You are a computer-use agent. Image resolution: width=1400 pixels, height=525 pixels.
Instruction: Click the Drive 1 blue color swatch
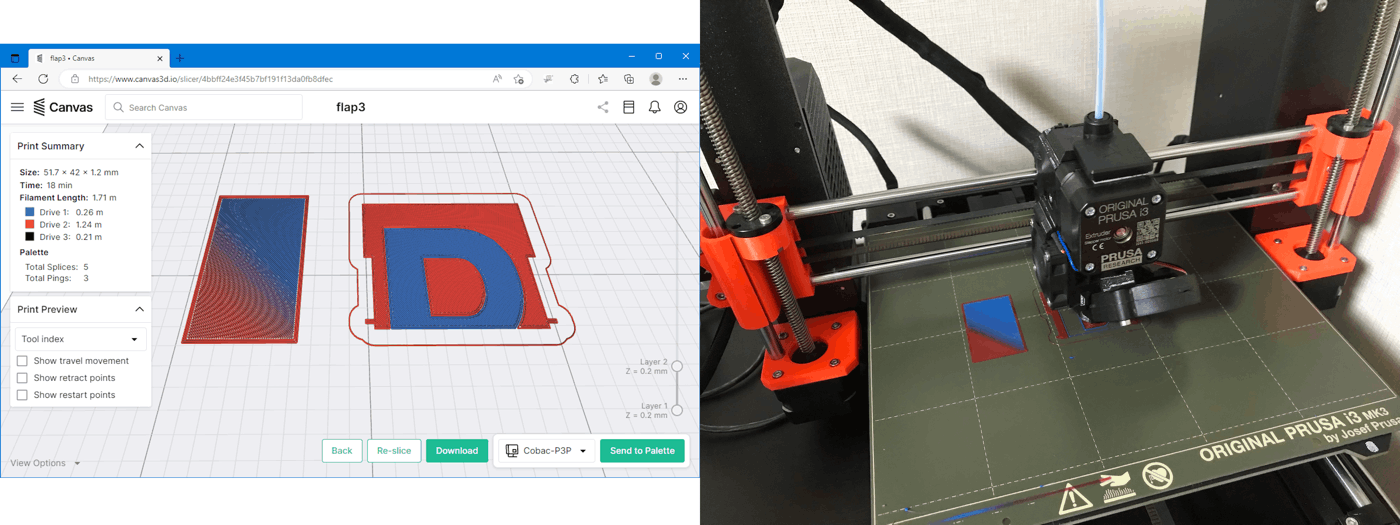[x=29, y=212]
